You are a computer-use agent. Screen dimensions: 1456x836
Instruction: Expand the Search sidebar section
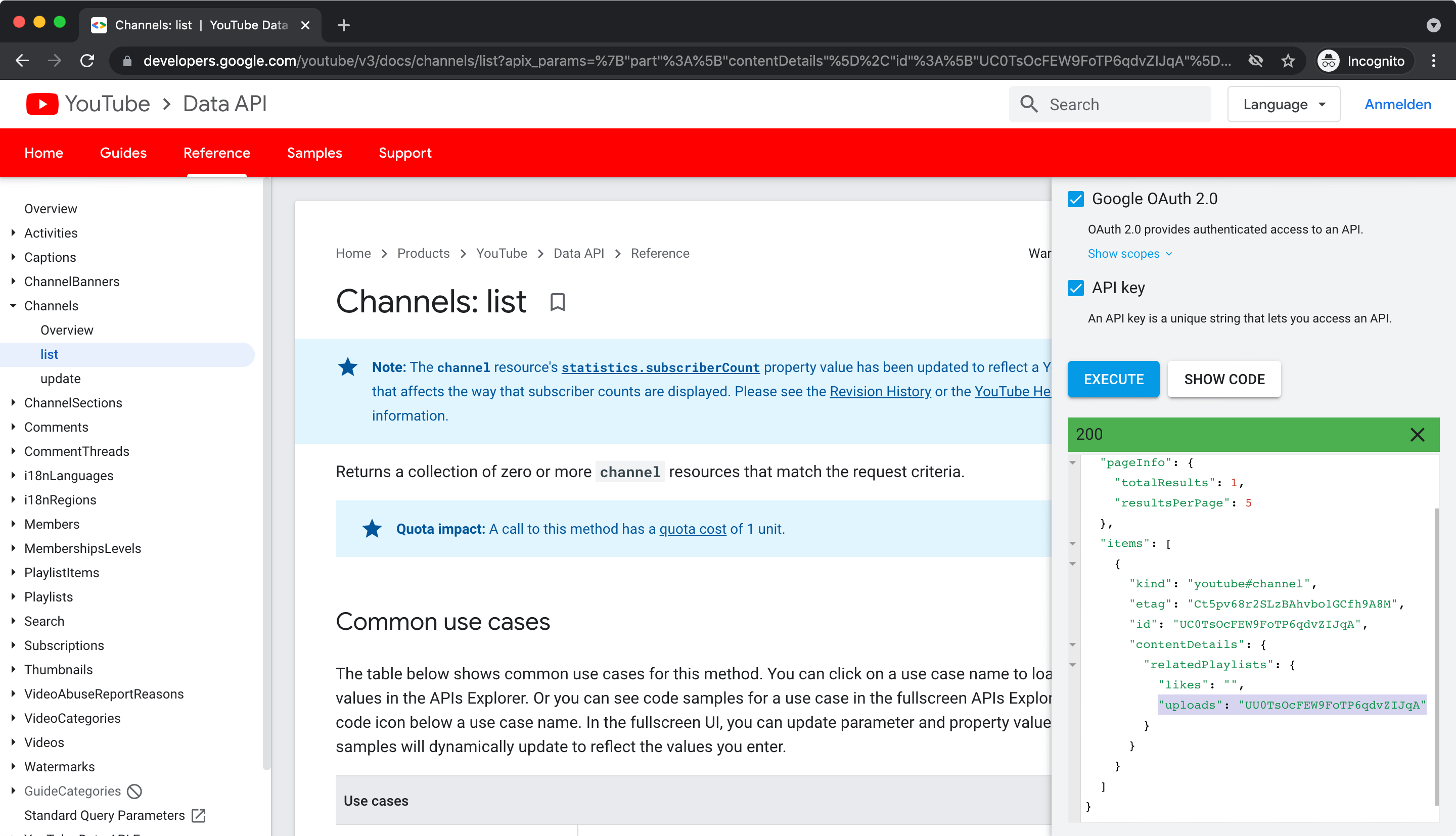[x=13, y=621]
